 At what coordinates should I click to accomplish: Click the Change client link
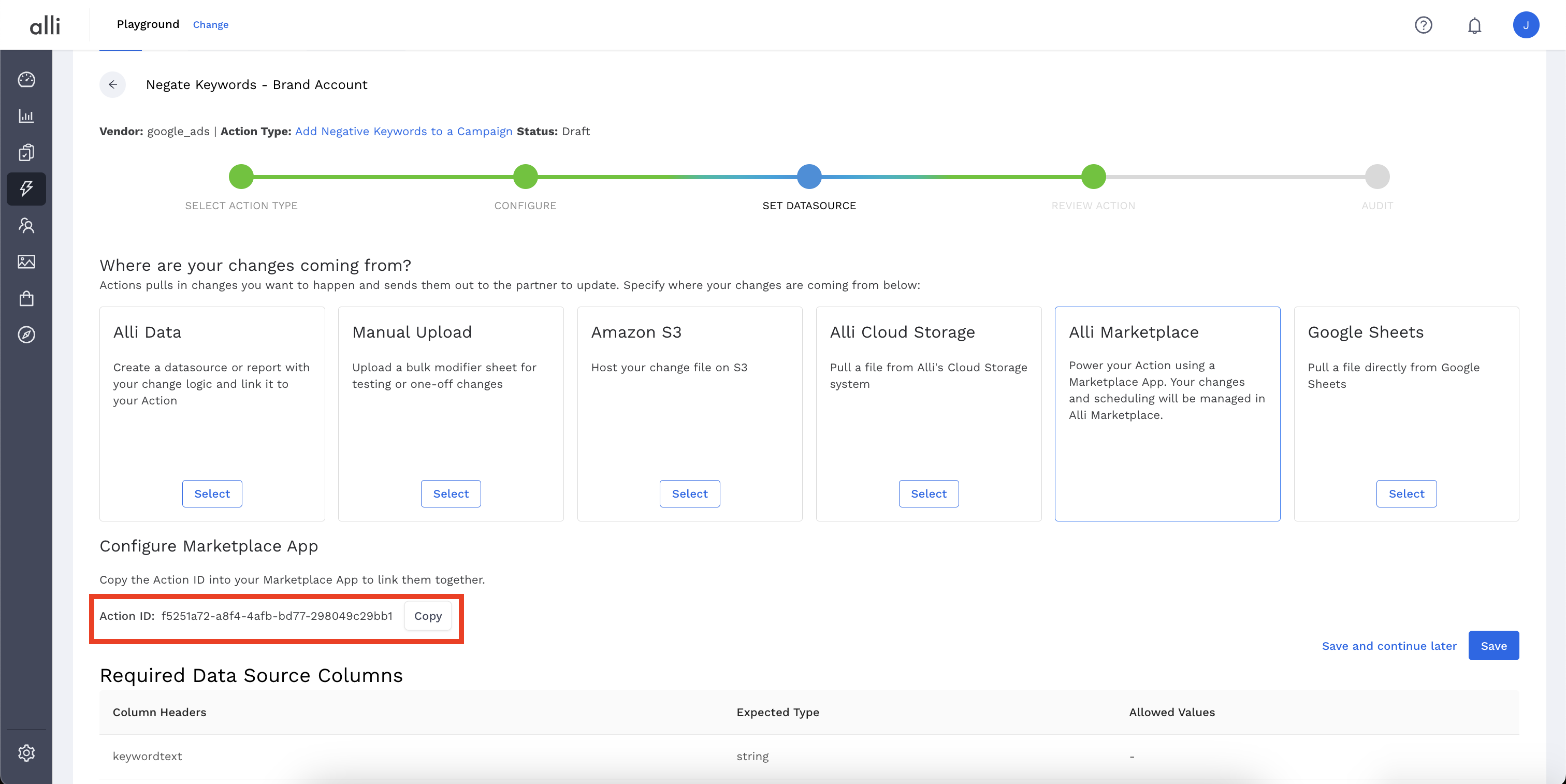click(210, 24)
